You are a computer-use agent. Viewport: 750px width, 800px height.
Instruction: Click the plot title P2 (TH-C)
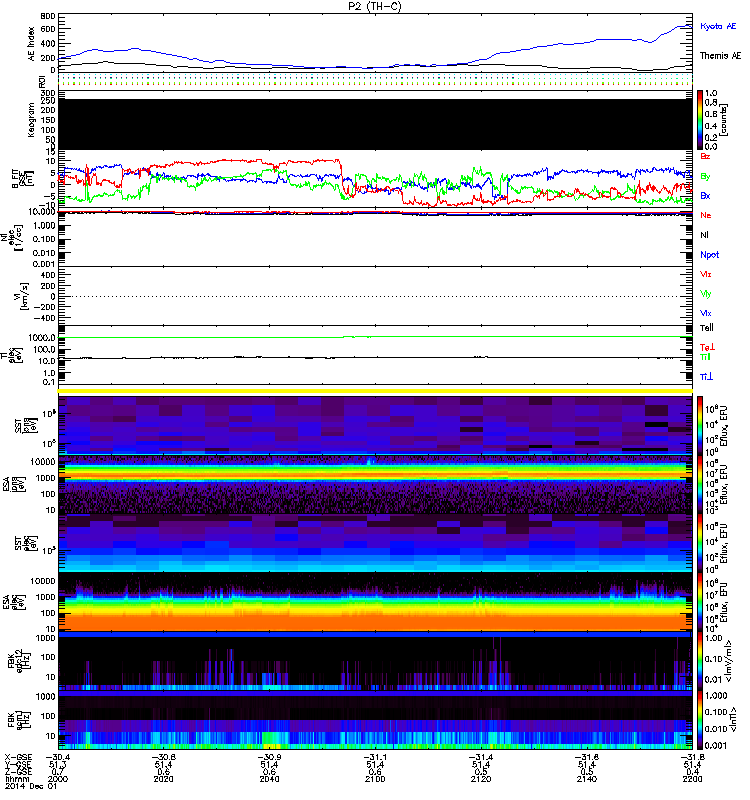[x=375, y=6]
